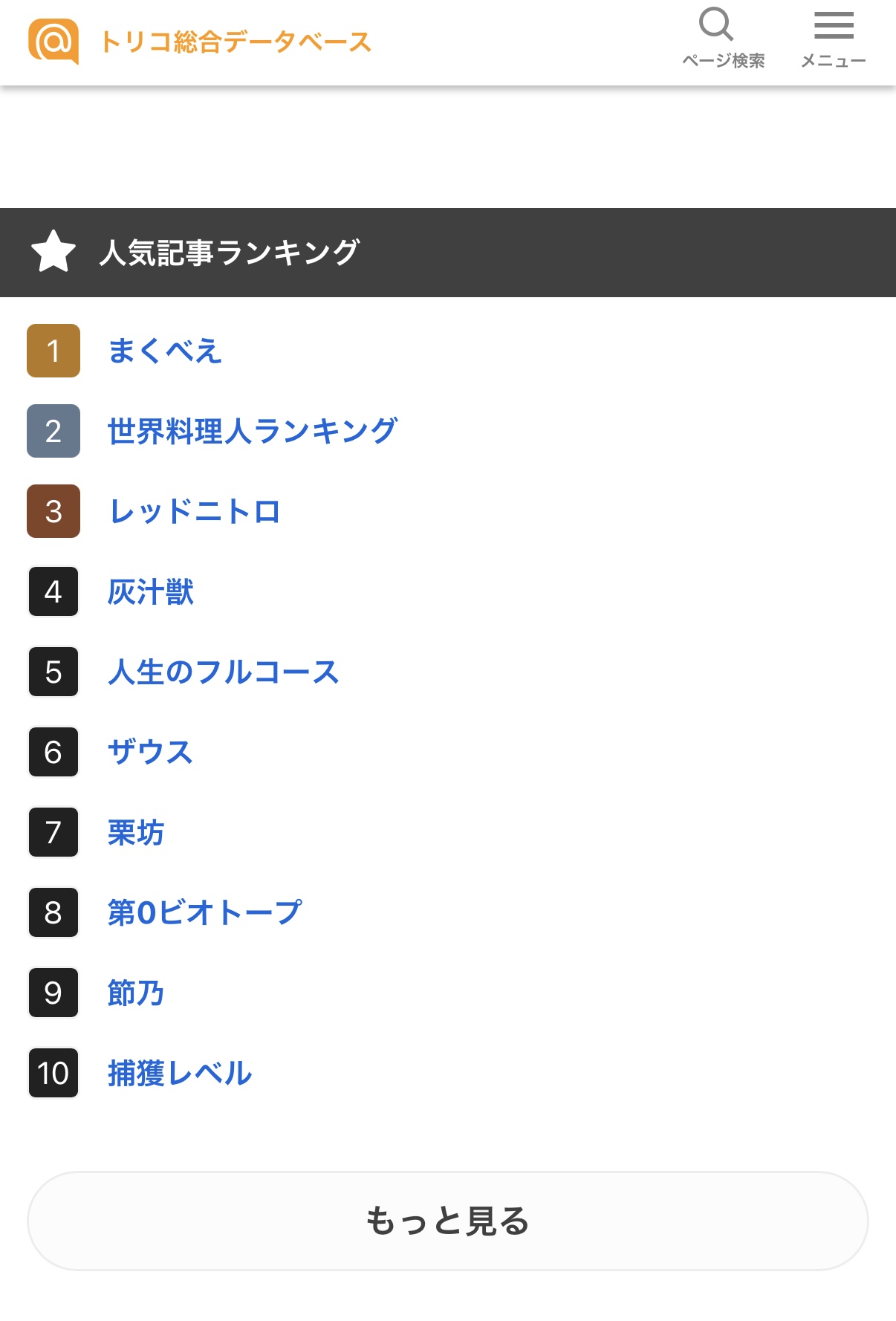Click the black rank 10 badge
Screen dimensions: 896x1321
(53, 1073)
